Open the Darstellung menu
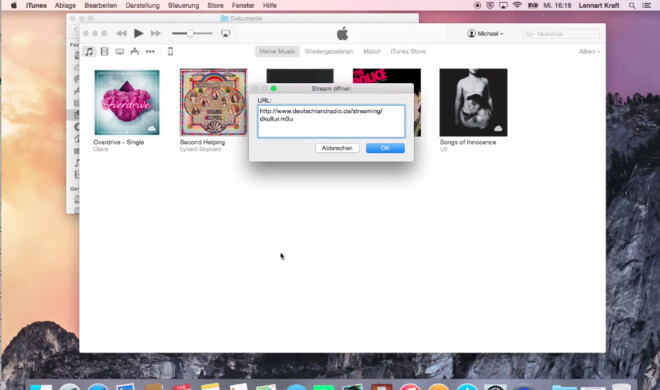 142,5
